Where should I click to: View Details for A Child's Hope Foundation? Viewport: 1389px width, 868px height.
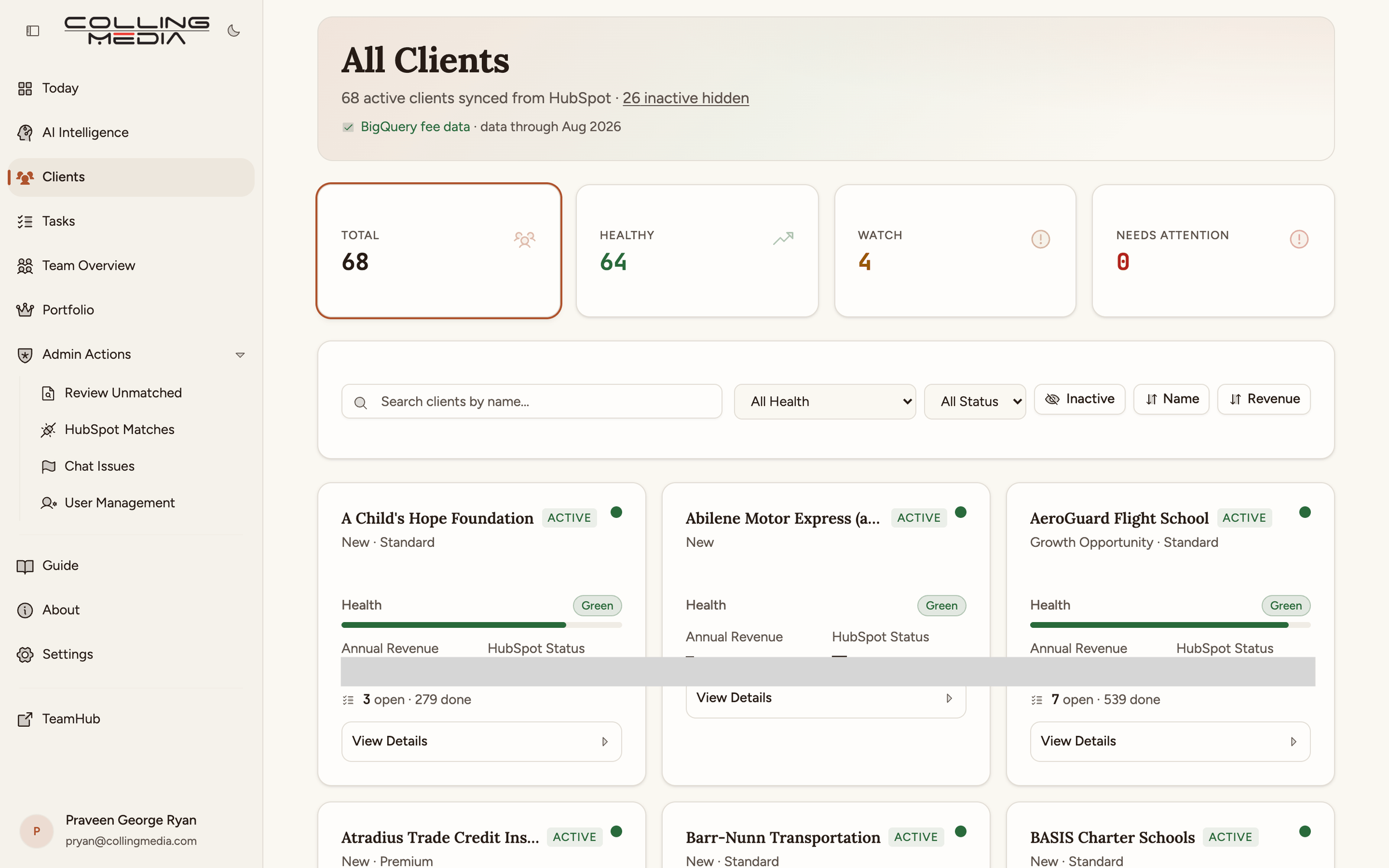coord(482,741)
